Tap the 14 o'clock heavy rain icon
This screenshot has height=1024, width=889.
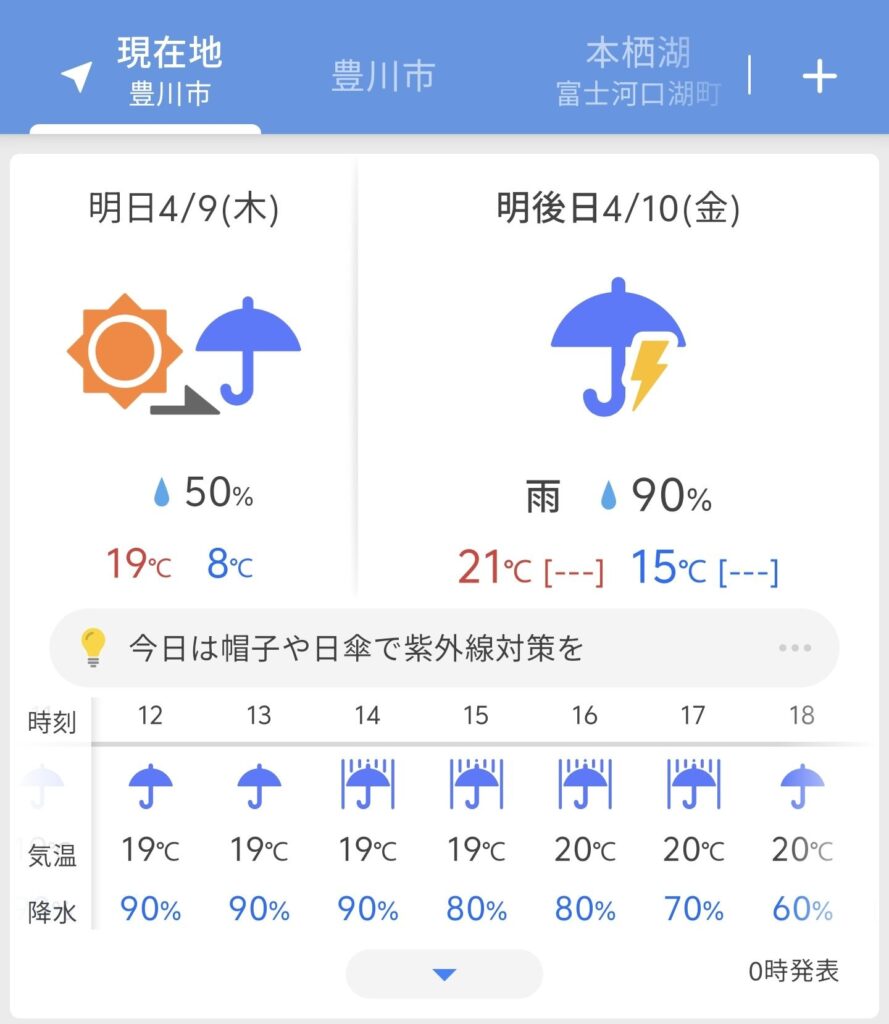pos(368,784)
